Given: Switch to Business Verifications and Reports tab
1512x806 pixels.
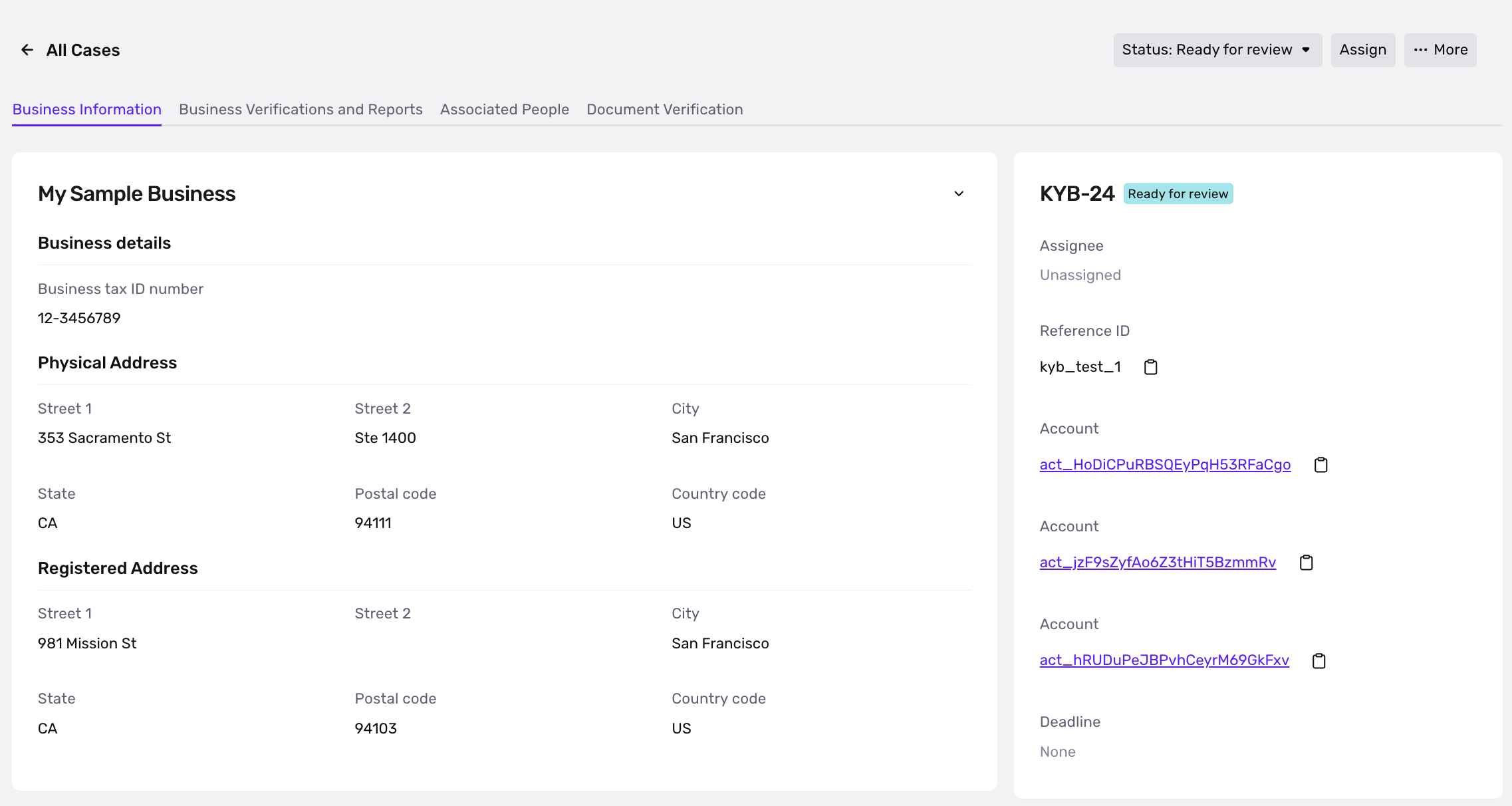Looking at the screenshot, I should tap(301, 109).
